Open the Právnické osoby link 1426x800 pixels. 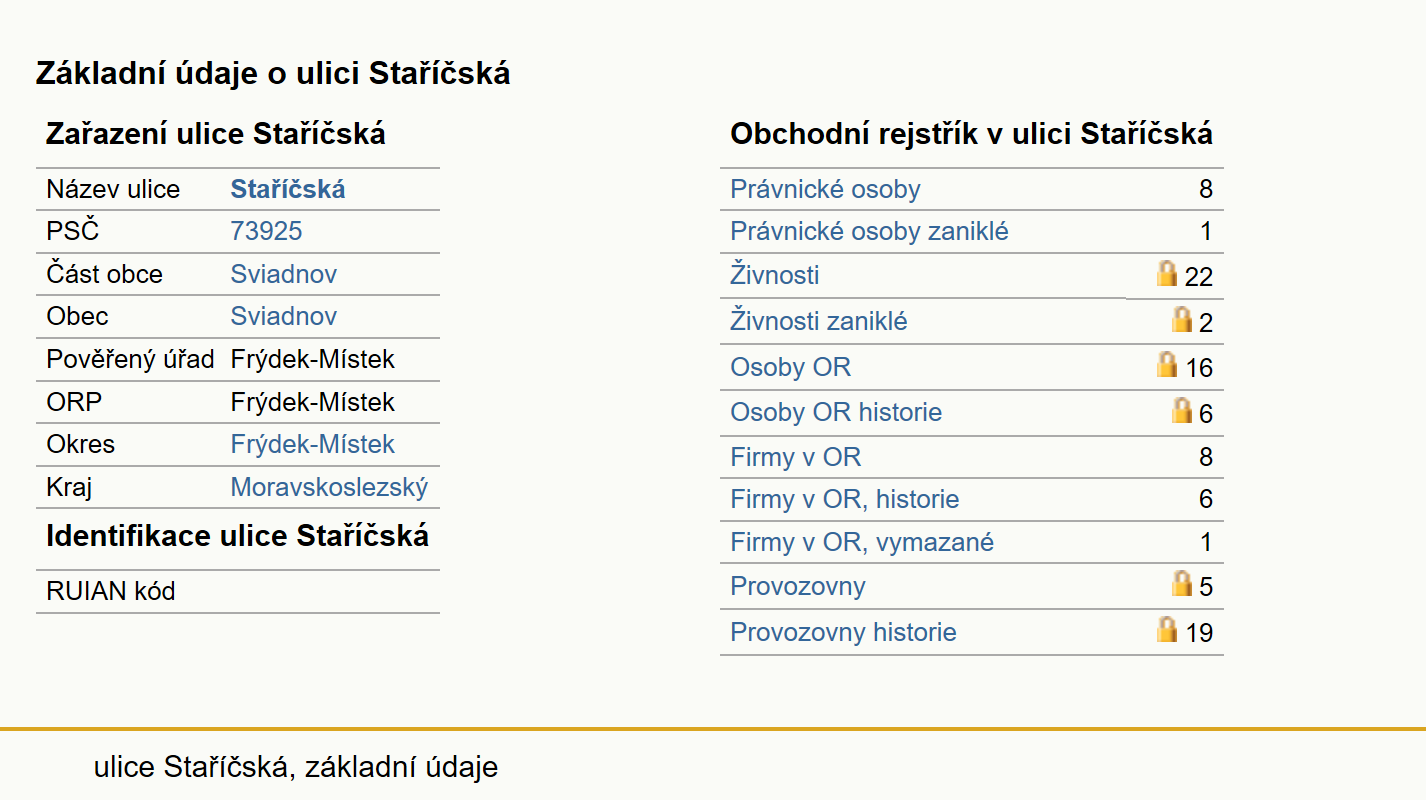[x=825, y=189]
